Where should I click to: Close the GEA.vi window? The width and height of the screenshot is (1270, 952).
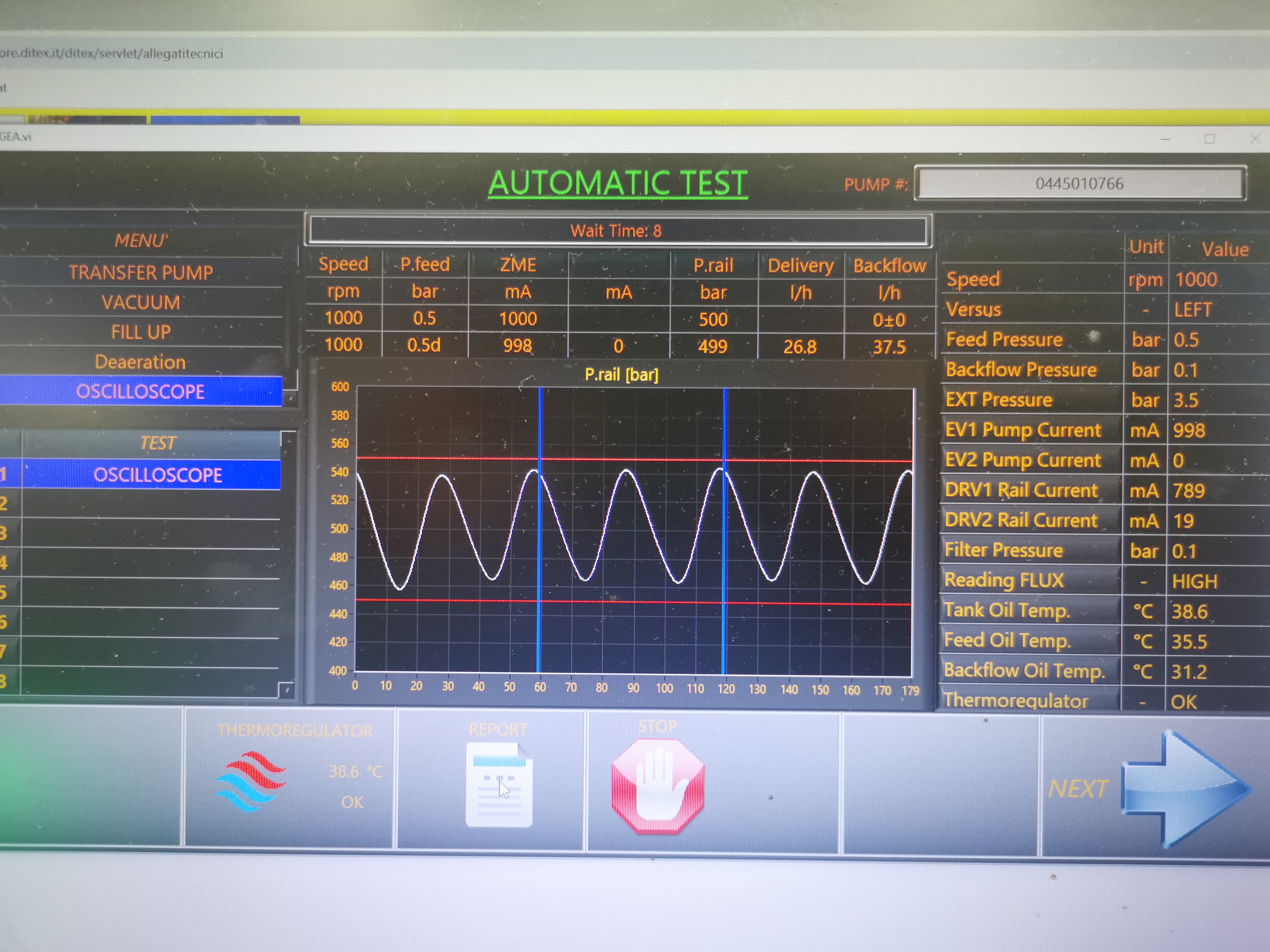(1254, 139)
